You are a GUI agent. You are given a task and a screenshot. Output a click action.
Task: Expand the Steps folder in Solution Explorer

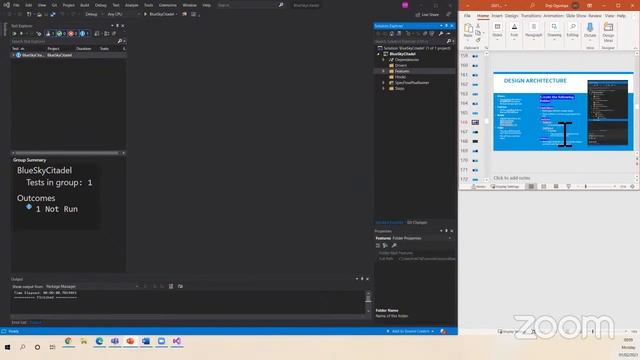click(x=383, y=88)
